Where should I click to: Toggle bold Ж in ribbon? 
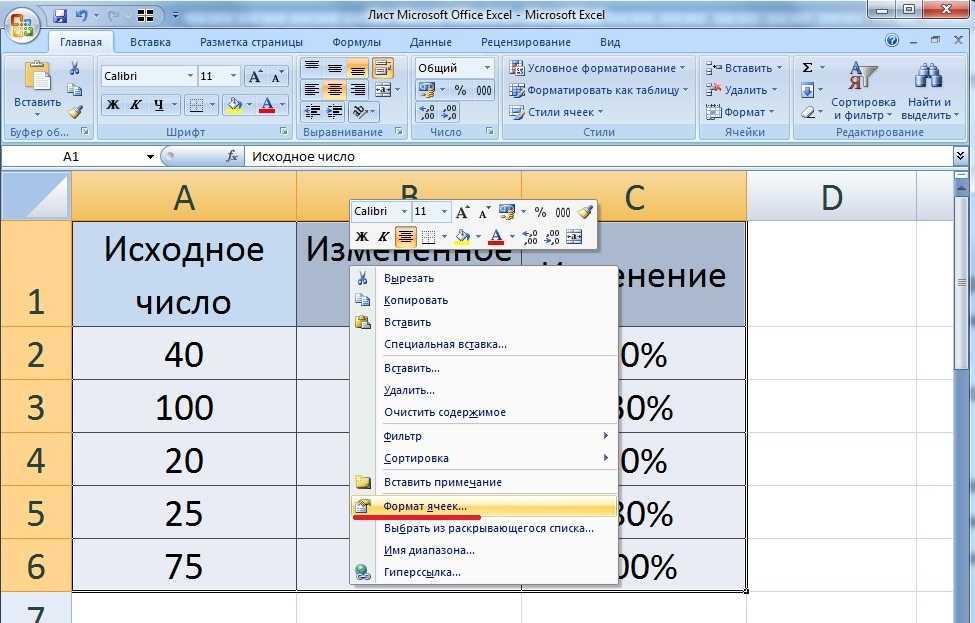tap(113, 104)
